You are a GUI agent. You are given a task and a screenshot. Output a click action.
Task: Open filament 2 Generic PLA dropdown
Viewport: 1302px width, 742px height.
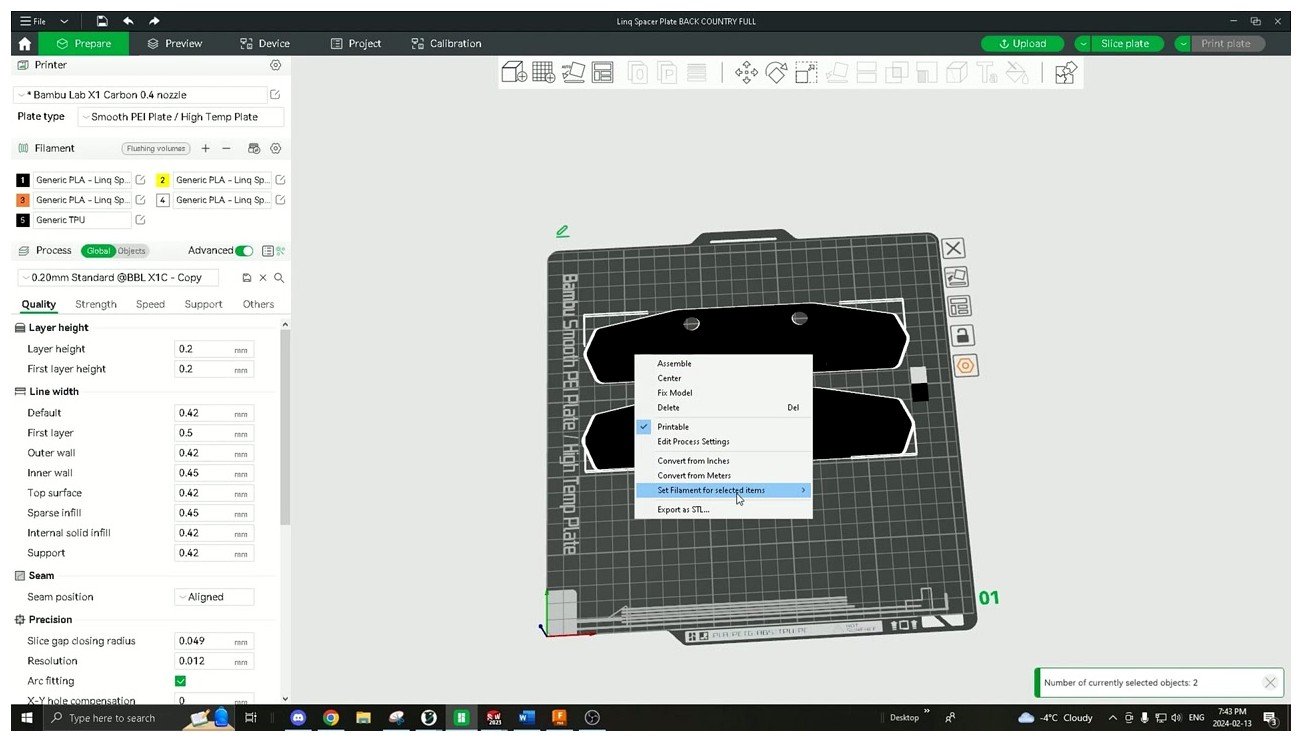[x=221, y=180]
